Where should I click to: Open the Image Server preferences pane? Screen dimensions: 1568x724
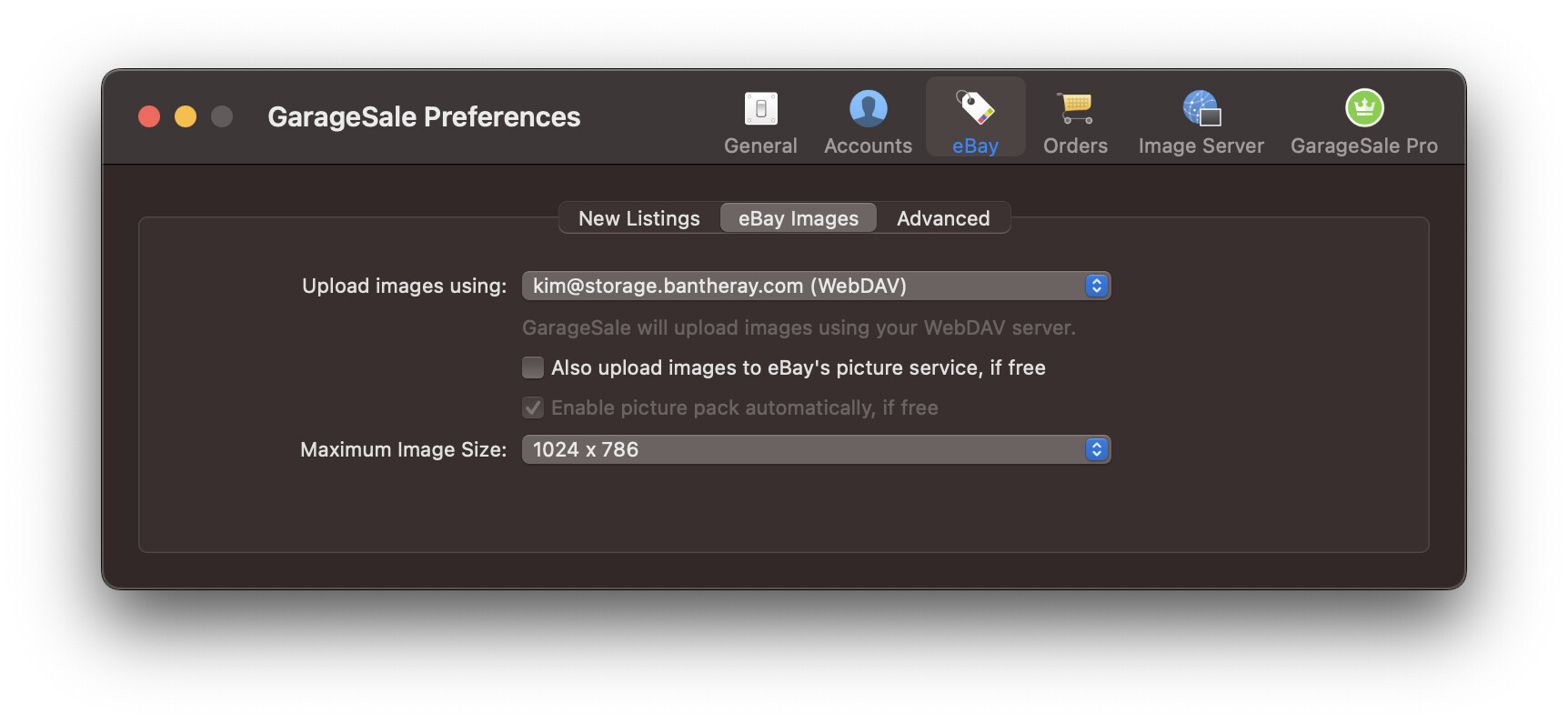[x=1201, y=123]
